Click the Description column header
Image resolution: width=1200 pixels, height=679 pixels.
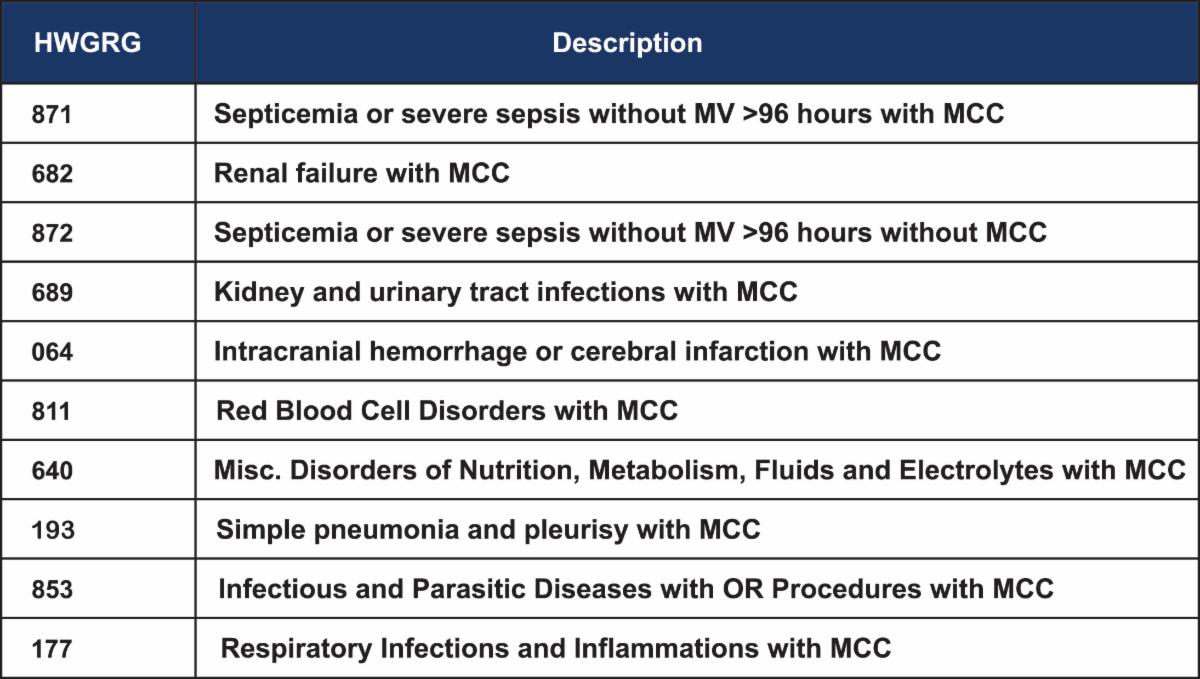click(x=627, y=44)
